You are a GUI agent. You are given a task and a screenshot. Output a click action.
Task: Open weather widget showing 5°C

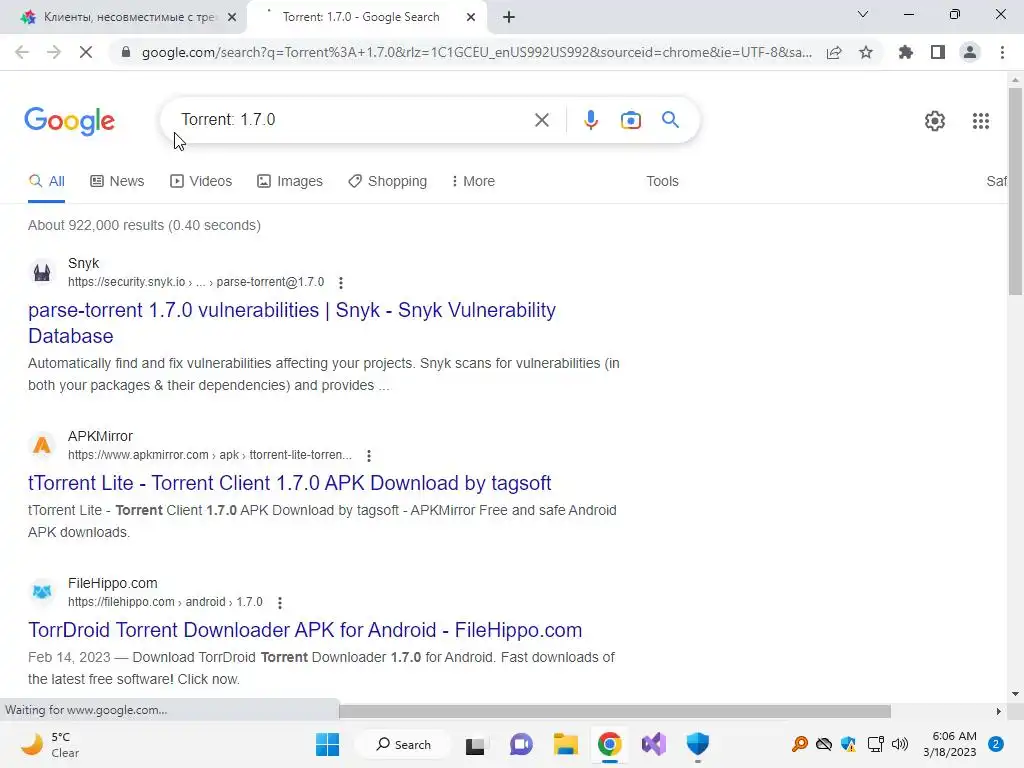point(50,744)
